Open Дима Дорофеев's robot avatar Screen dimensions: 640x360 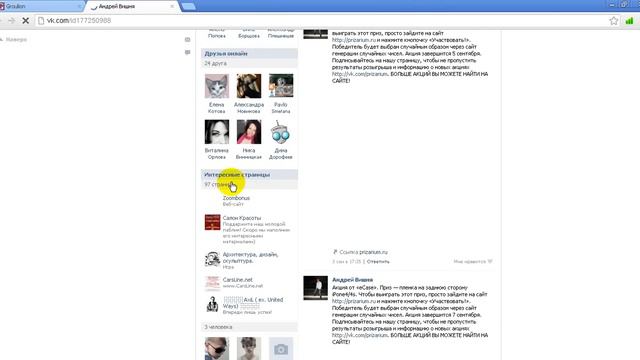point(281,132)
